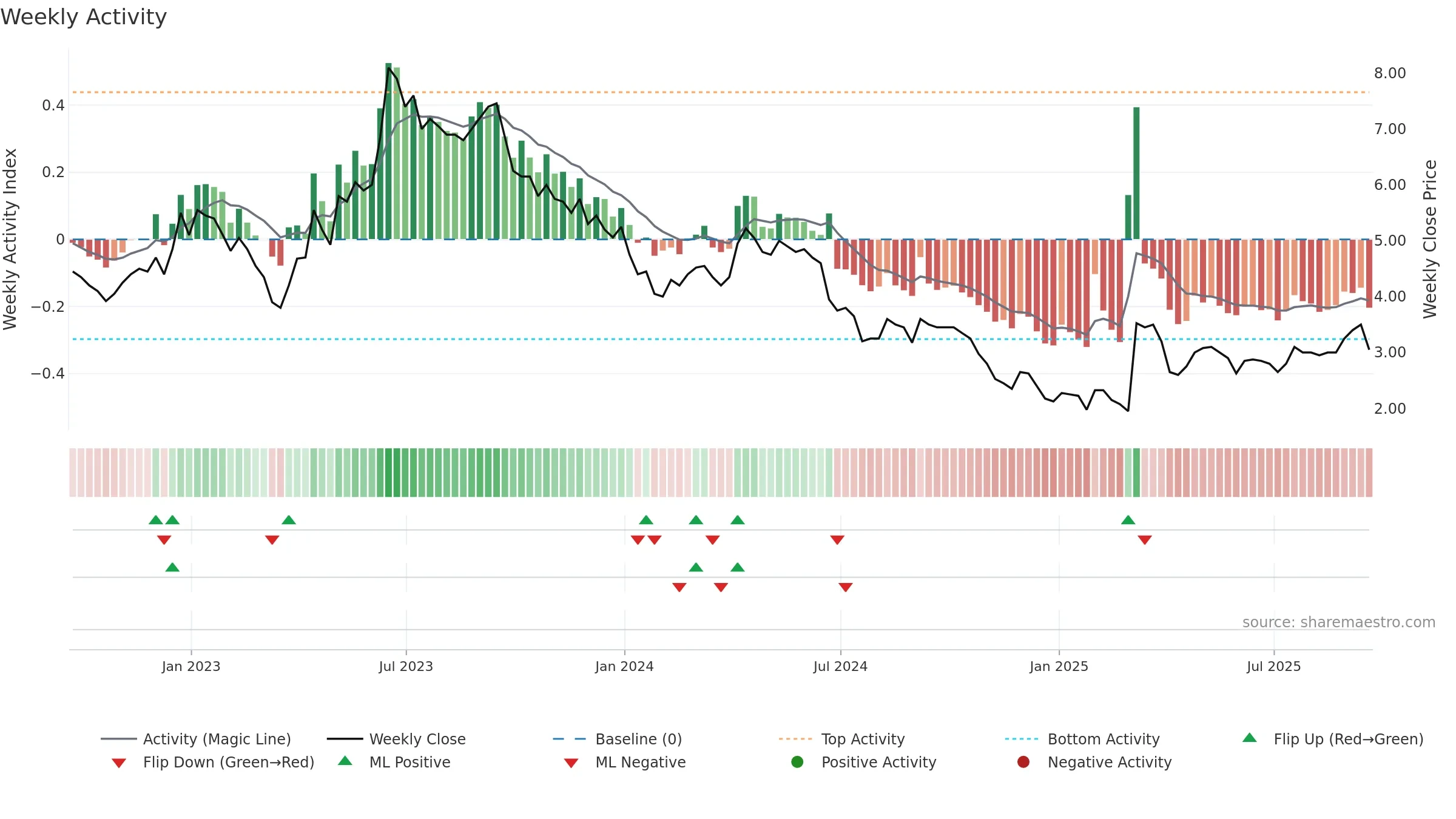Click the Negative Activity red circle icon
Image resolution: width=1456 pixels, height=819 pixels.
tap(1023, 762)
